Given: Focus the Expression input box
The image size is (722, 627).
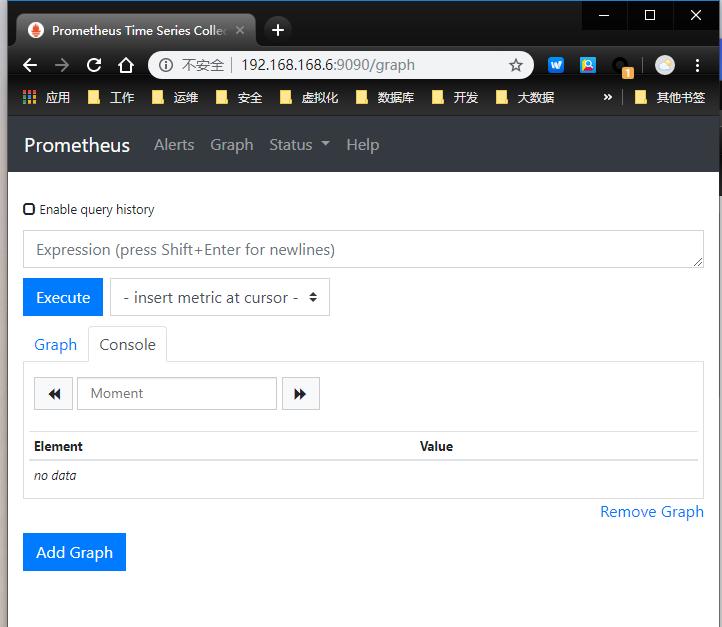Looking at the screenshot, I should coord(363,249).
